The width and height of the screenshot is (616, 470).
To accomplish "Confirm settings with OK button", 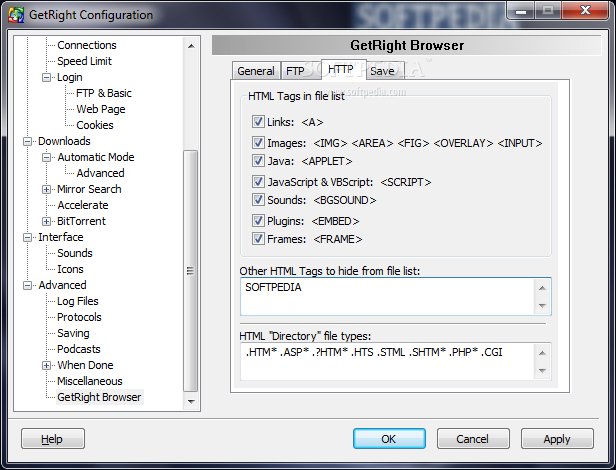I will (389, 439).
